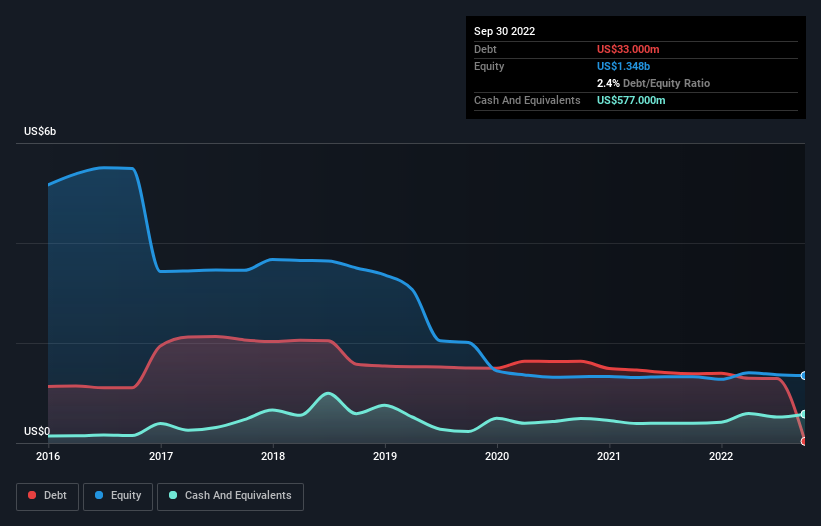Select the 2018 x-axis label
This screenshot has height=526, width=821.
click(273, 456)
